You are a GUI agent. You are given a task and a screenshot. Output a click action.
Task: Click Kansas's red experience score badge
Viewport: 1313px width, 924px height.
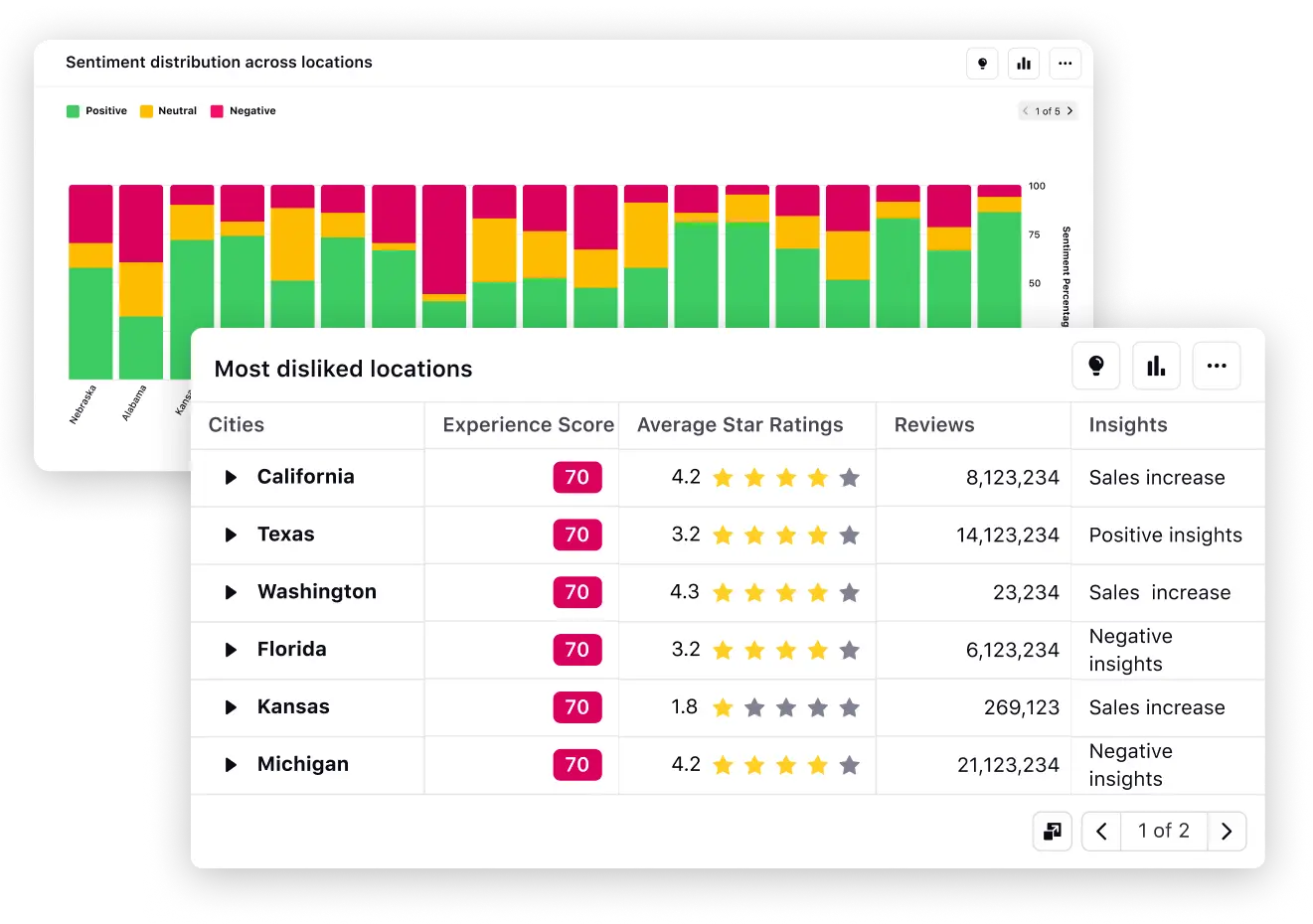(x=577, y=707)
